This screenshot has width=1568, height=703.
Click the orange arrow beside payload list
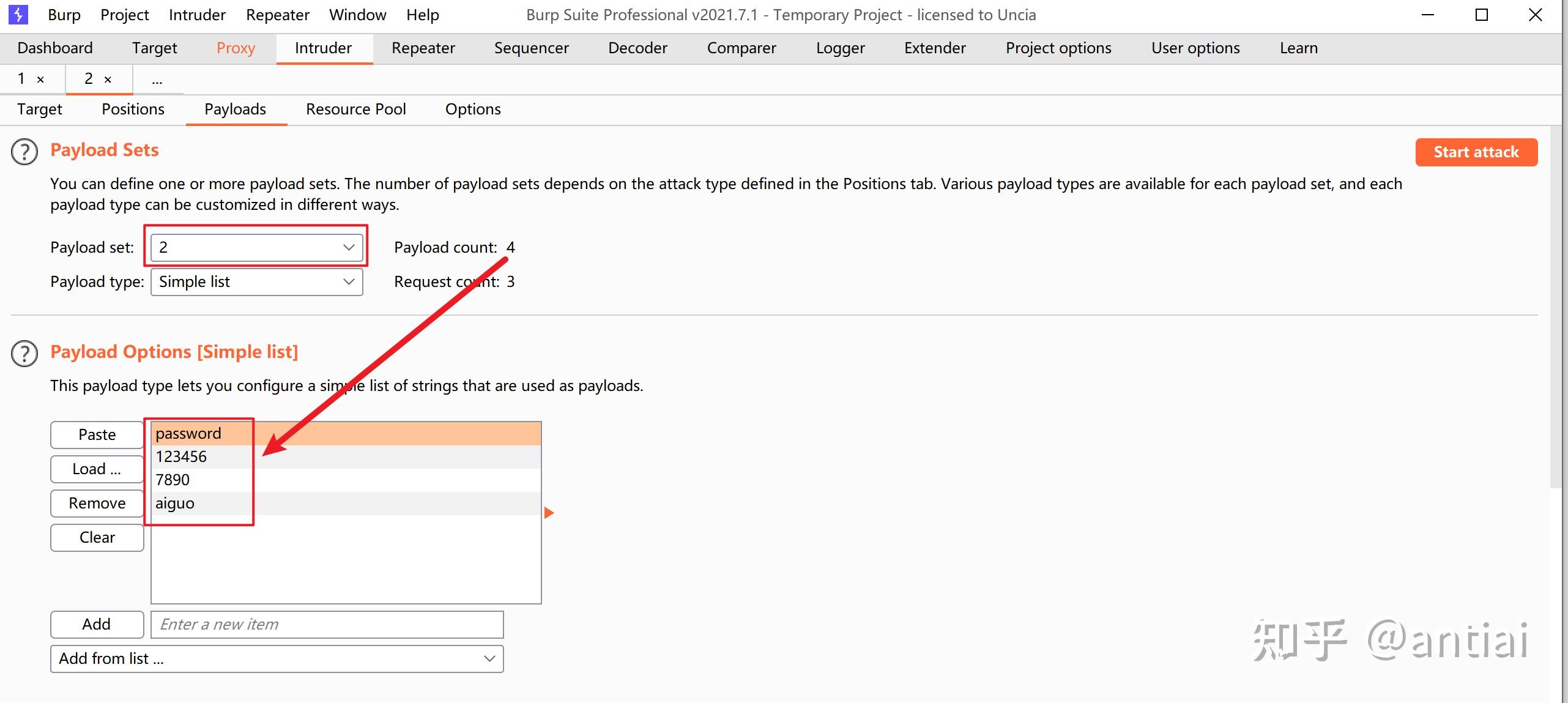coord(549,513)
